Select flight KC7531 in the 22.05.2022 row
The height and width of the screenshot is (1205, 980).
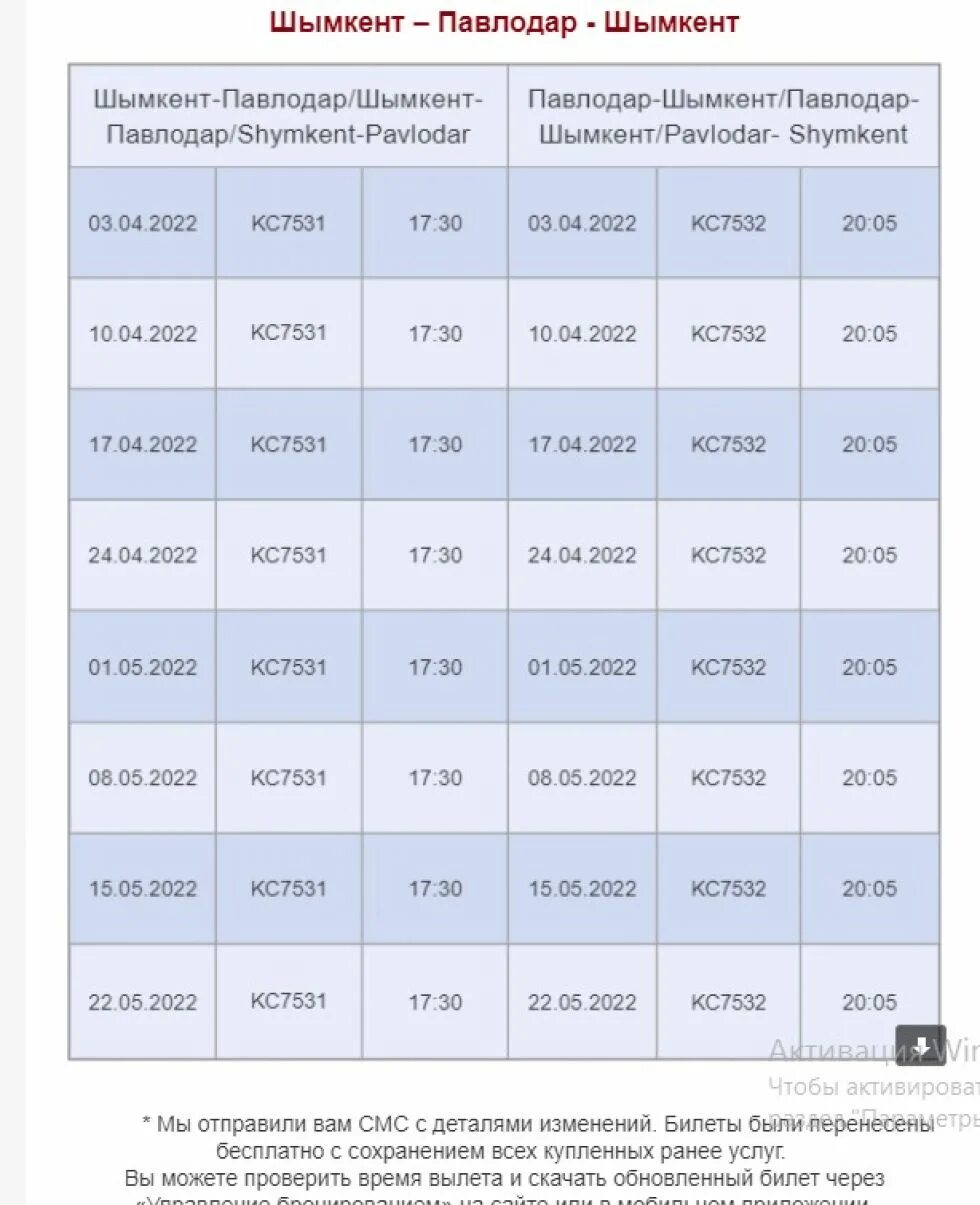click(289, 1001)
